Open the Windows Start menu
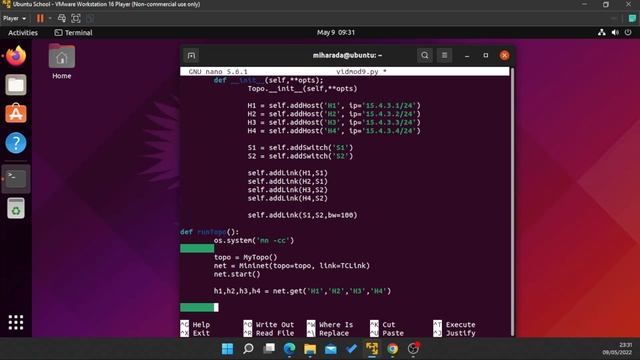Screen dimensions: 640x360 point(227,349)
